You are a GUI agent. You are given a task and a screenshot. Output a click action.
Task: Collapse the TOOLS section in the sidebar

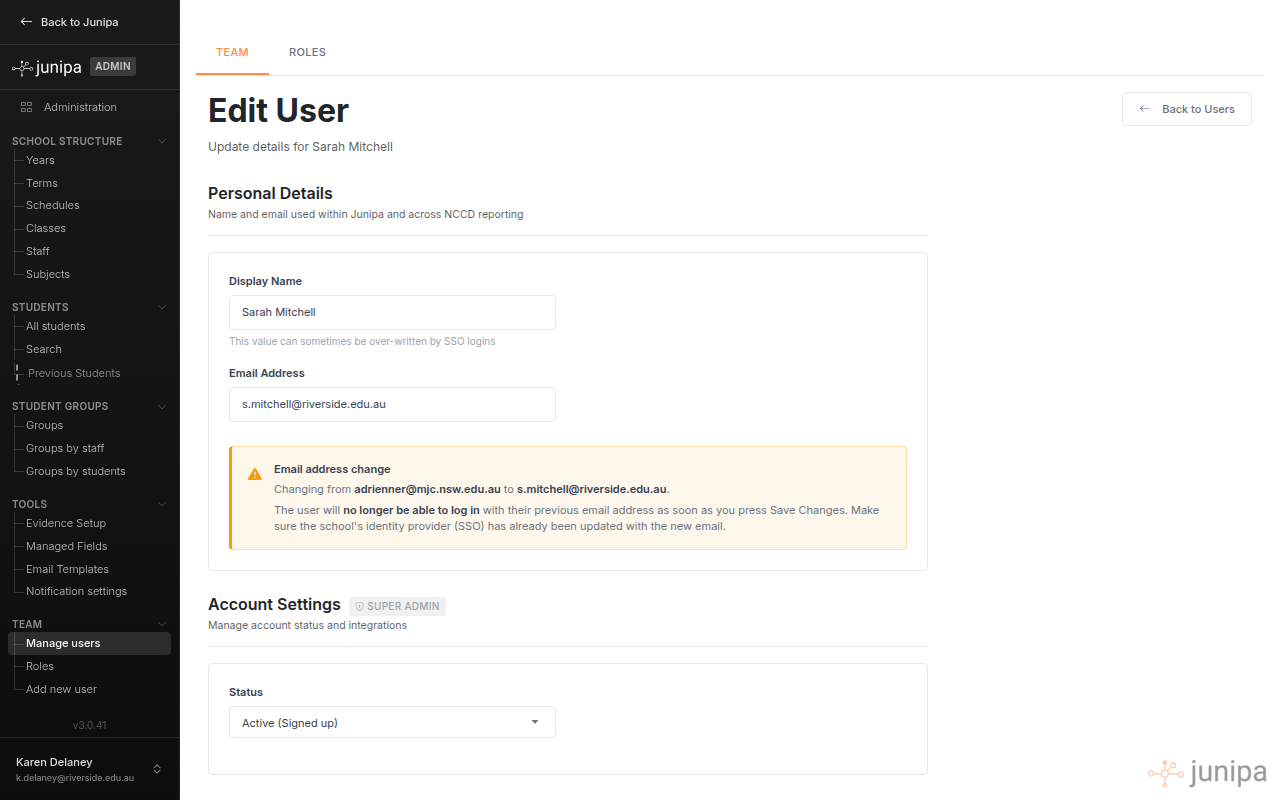click(162, 503)
